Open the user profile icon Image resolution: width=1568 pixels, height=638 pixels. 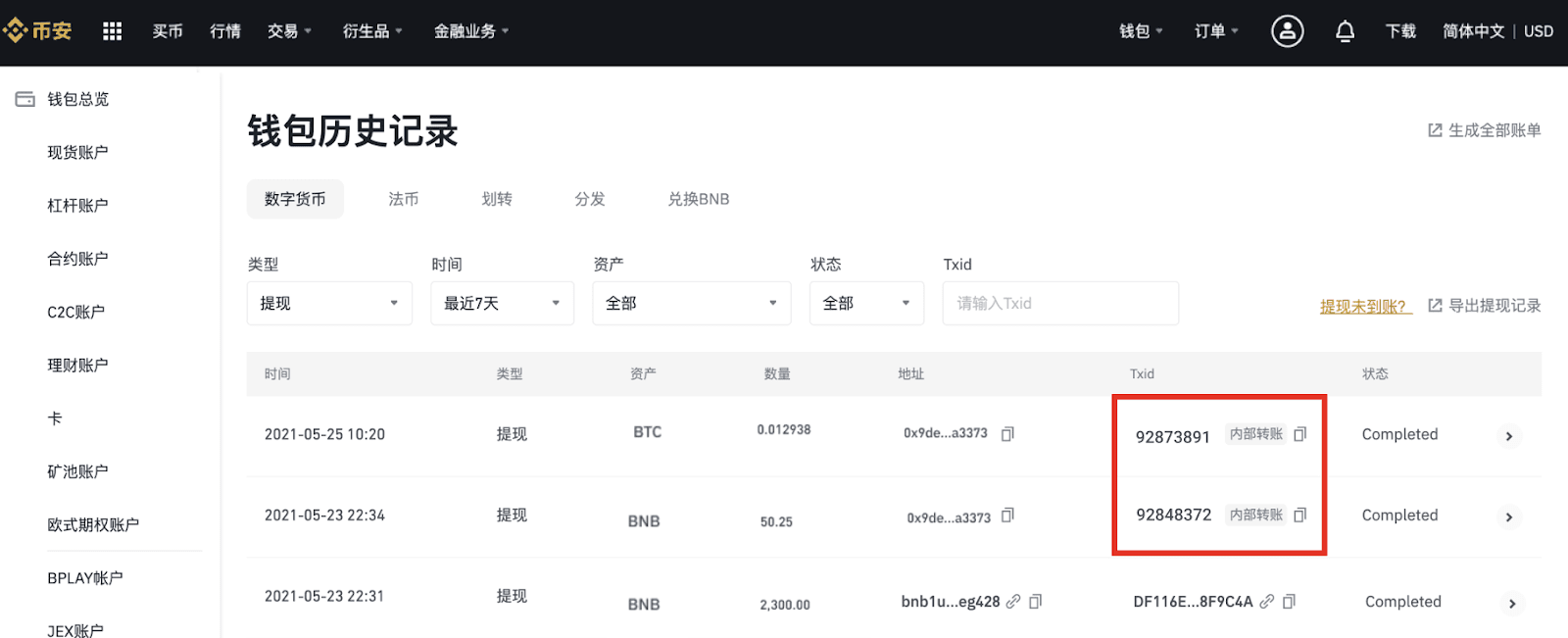tap(1287, 31)
